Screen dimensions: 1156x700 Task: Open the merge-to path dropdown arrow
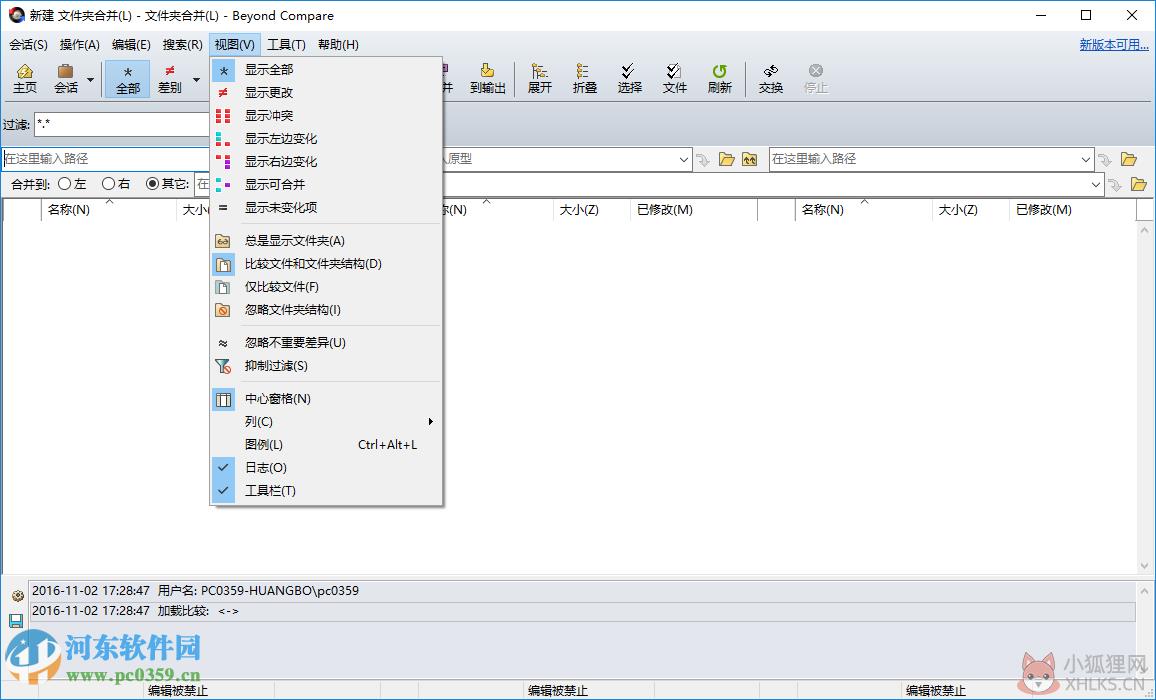tap(1096, 184)
